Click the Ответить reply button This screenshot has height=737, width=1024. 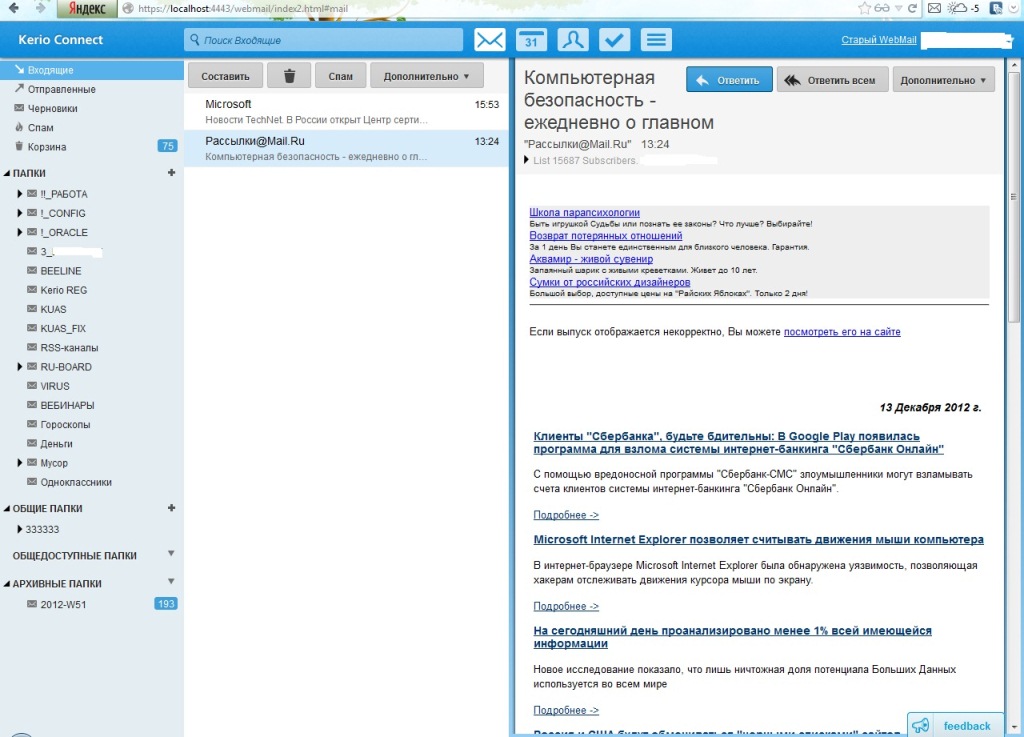coord(729,80)
